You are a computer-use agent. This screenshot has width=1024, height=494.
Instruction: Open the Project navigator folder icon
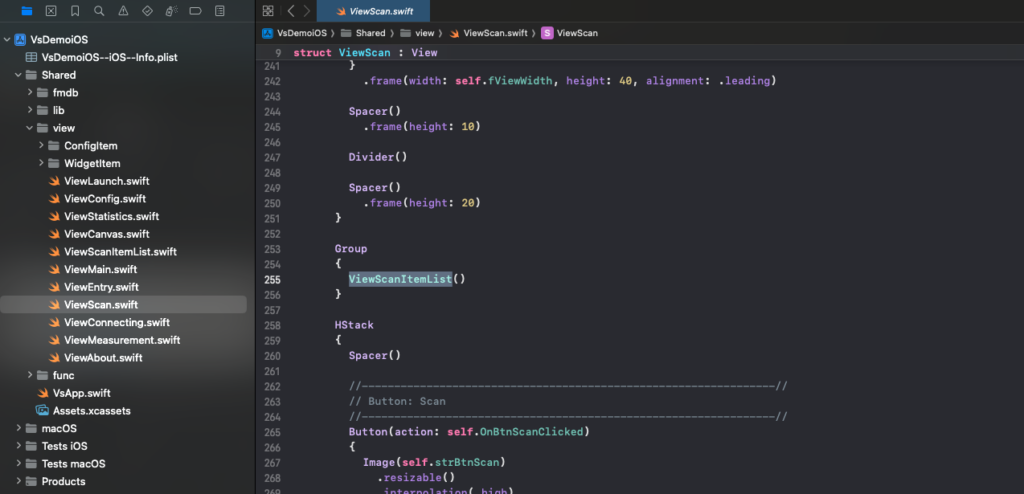(x=27, y=11)
